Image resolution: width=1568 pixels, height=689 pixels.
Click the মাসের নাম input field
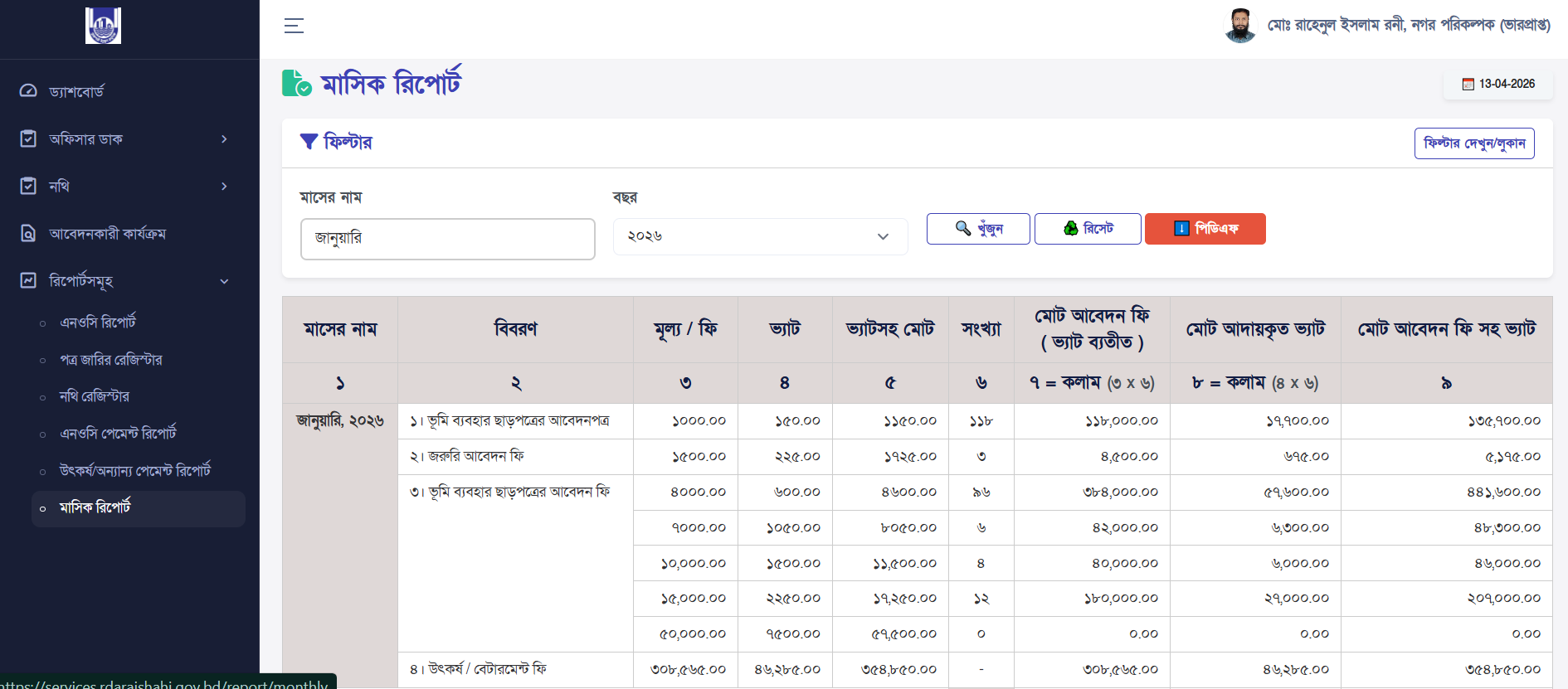(447, 239)
